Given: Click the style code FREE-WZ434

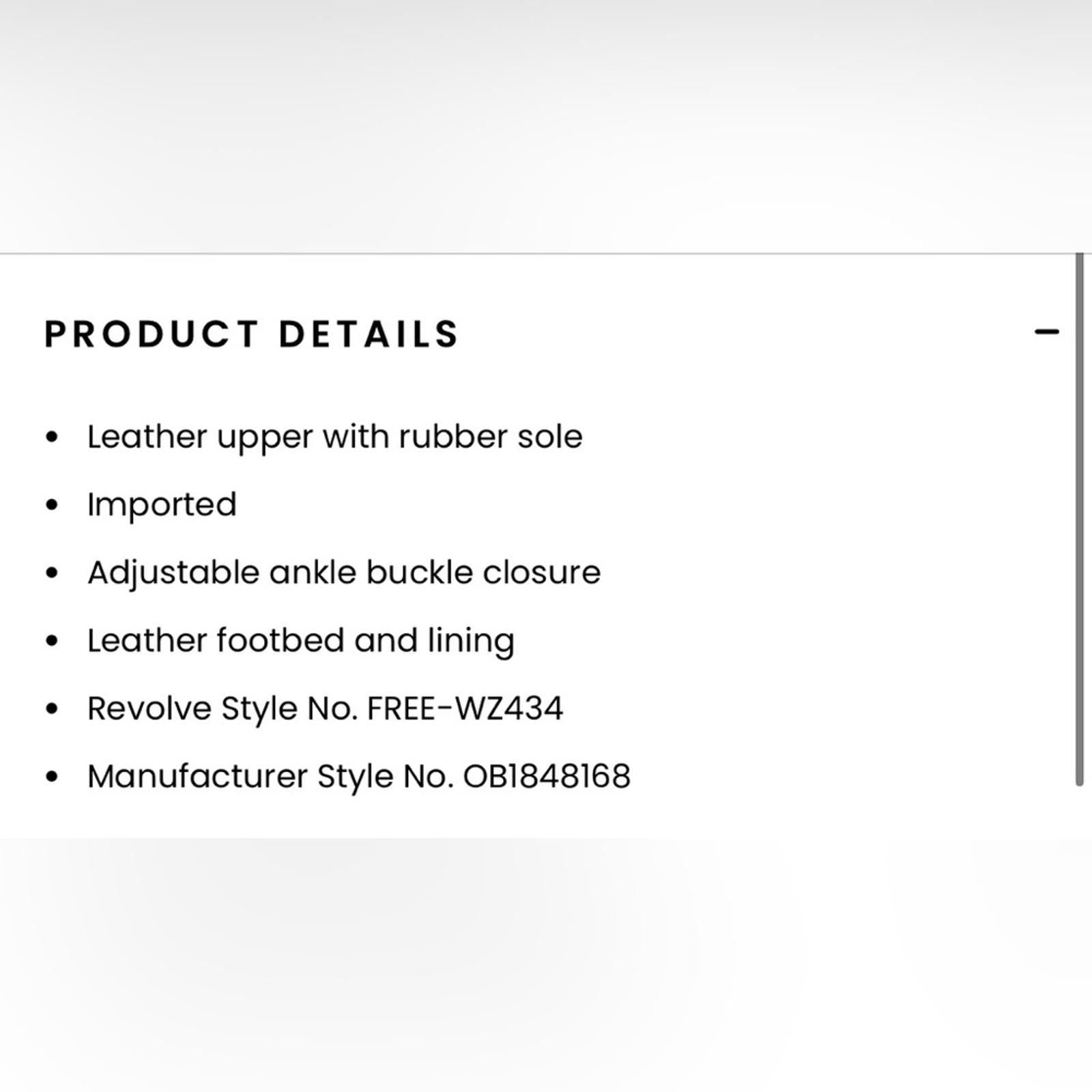Looking at the screenshot, I should (x=465, y=708).
